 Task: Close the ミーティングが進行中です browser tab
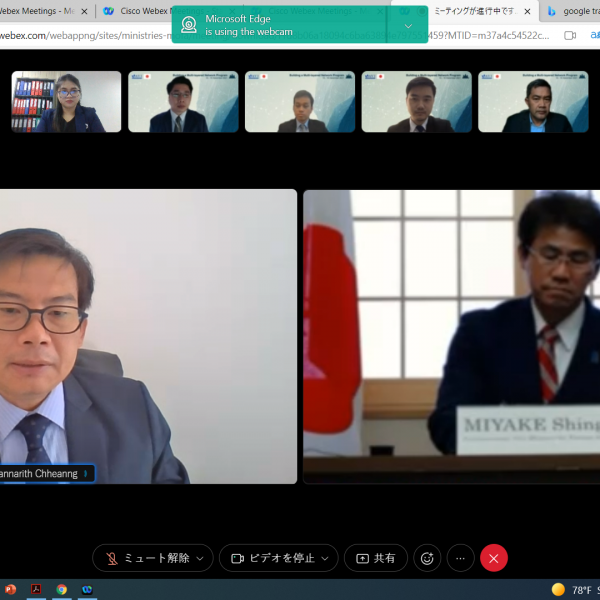527,11
